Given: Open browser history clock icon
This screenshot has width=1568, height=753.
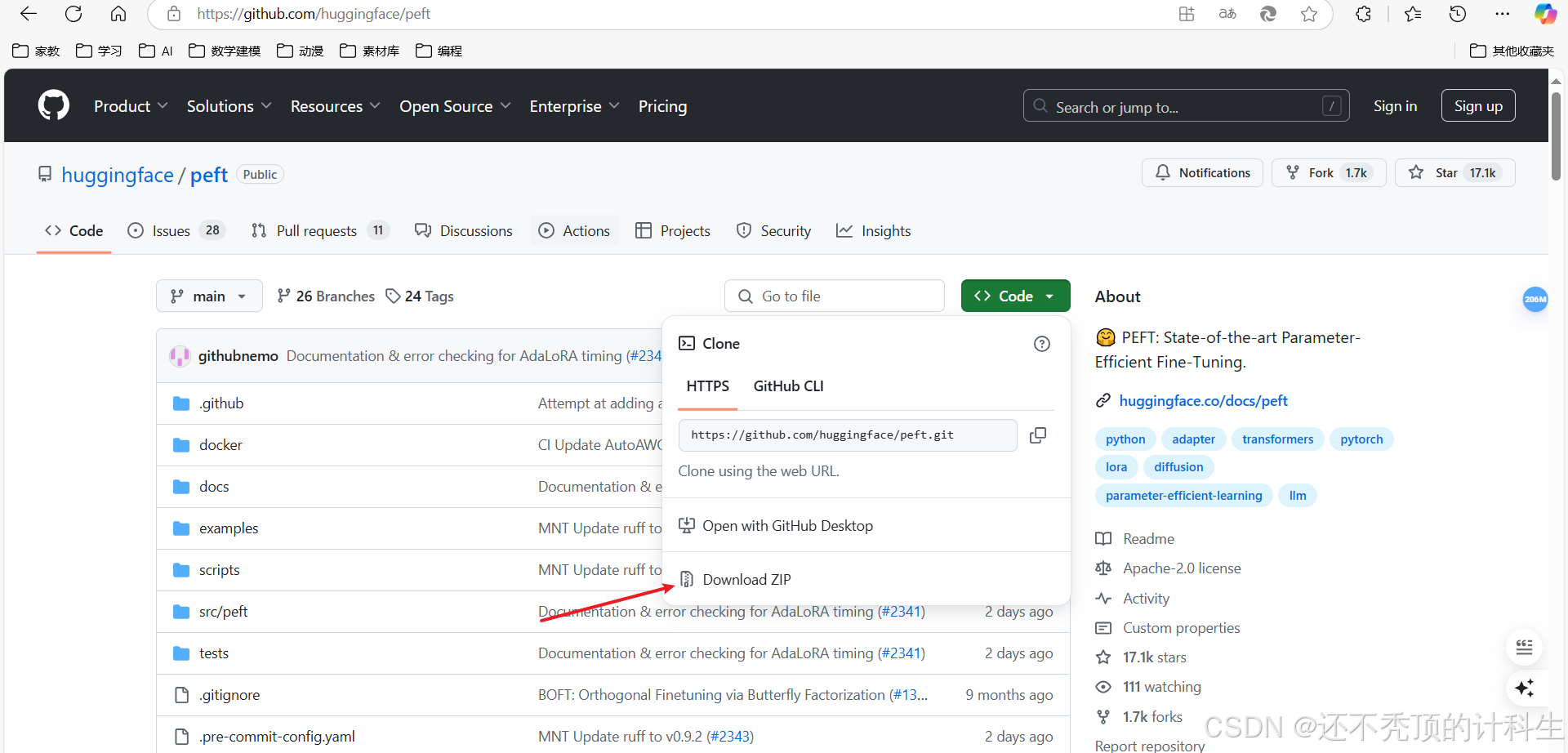Looking at the screenshot, I should click(x=1458, y=14).
